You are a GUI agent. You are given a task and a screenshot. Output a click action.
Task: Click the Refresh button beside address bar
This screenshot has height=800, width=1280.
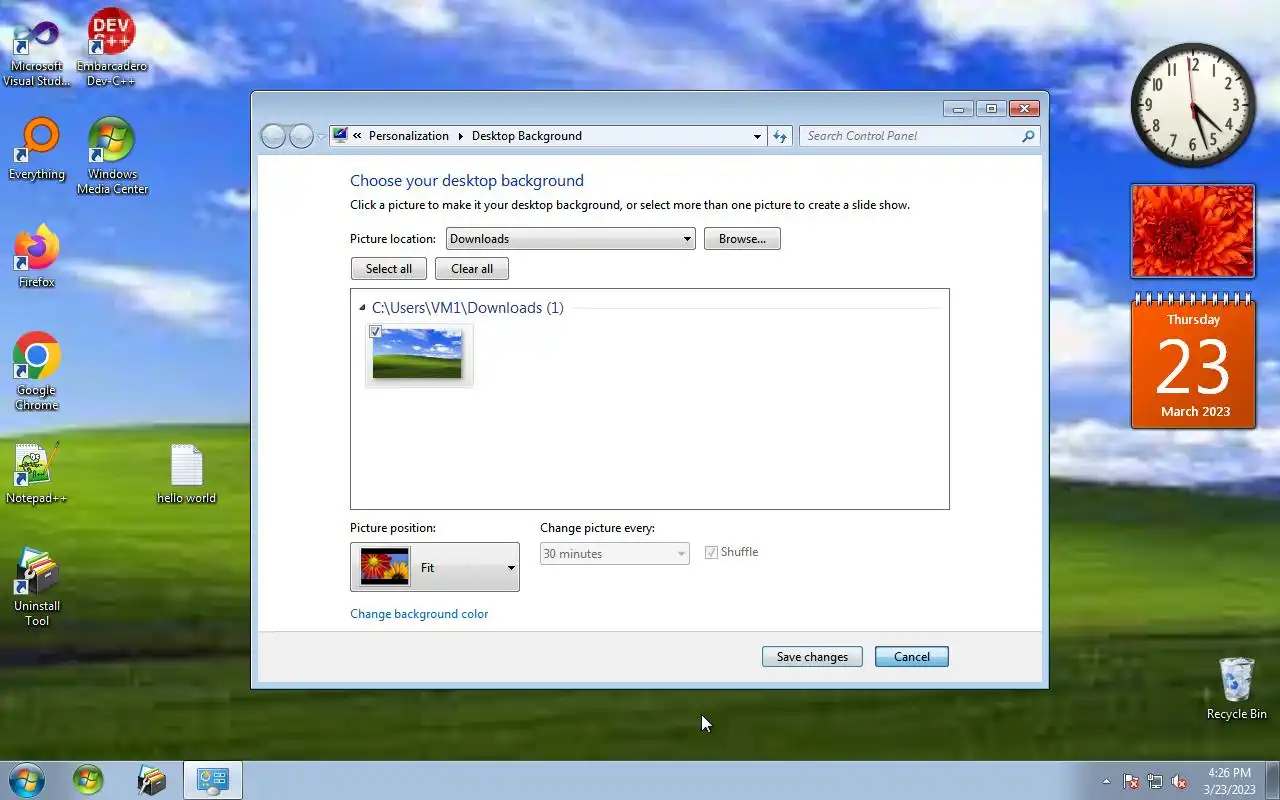(781, 136)
